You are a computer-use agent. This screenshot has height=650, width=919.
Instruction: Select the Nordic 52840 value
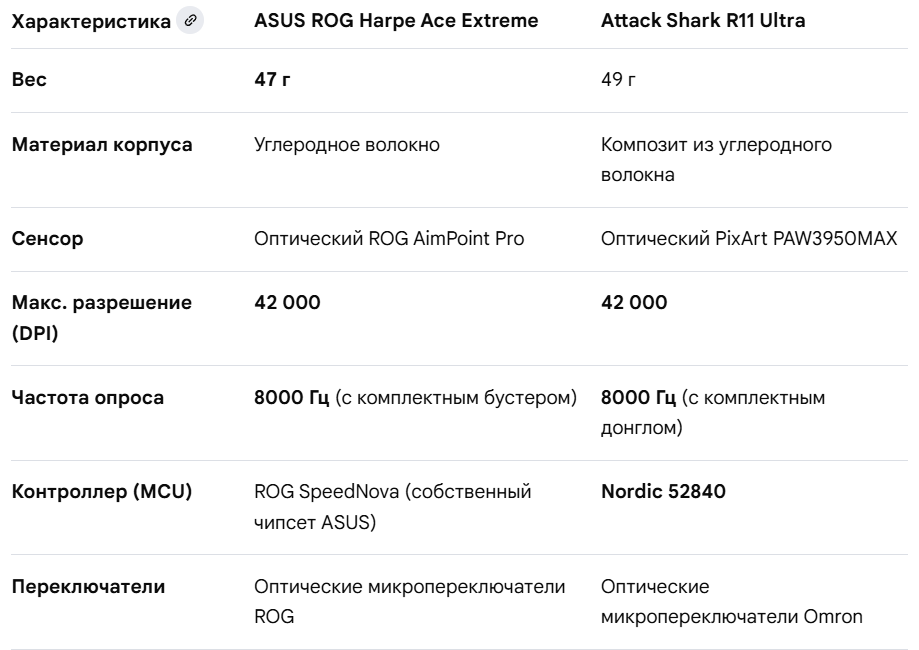[x=663, y=491]
